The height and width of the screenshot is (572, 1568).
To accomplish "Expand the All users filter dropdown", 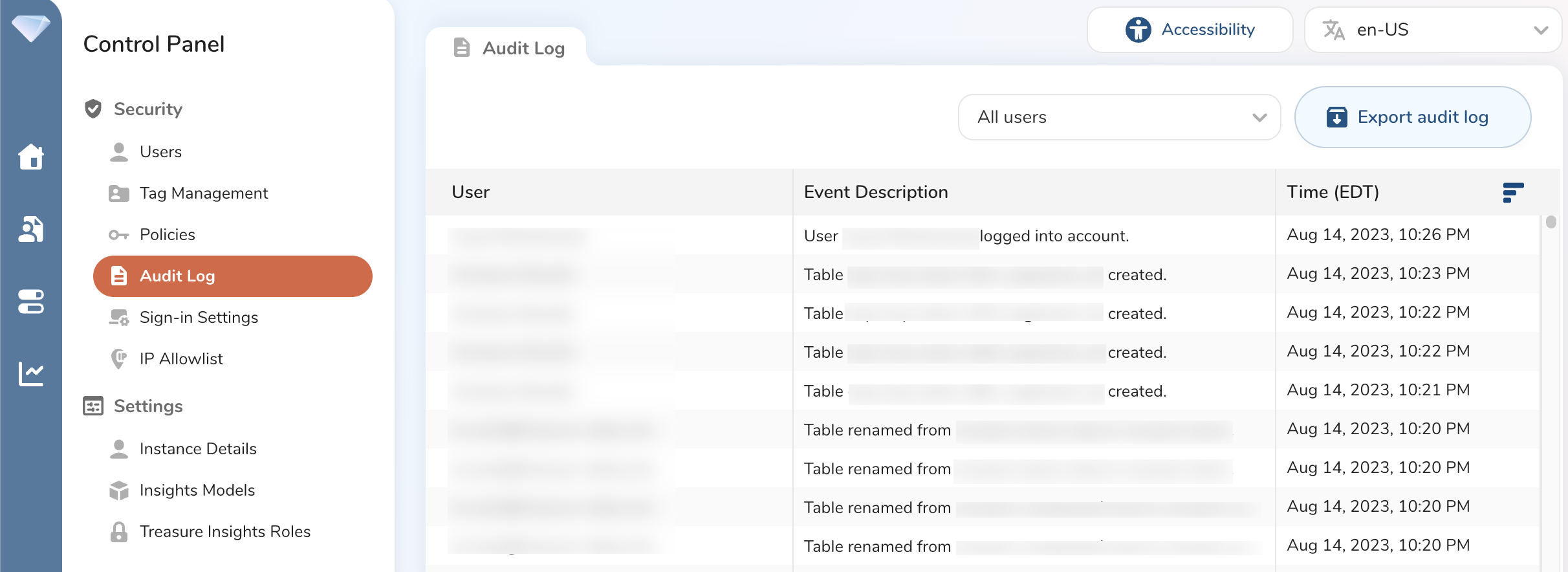I will pyautogui.click(x=1118, y=117).
